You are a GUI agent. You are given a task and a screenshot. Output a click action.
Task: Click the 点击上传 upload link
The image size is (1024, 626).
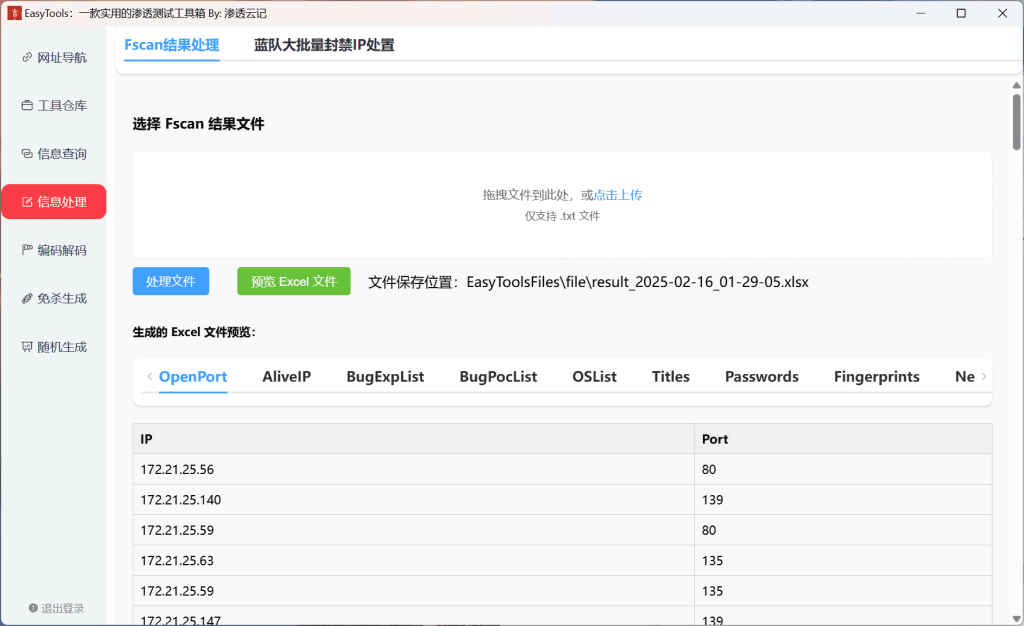618,195
